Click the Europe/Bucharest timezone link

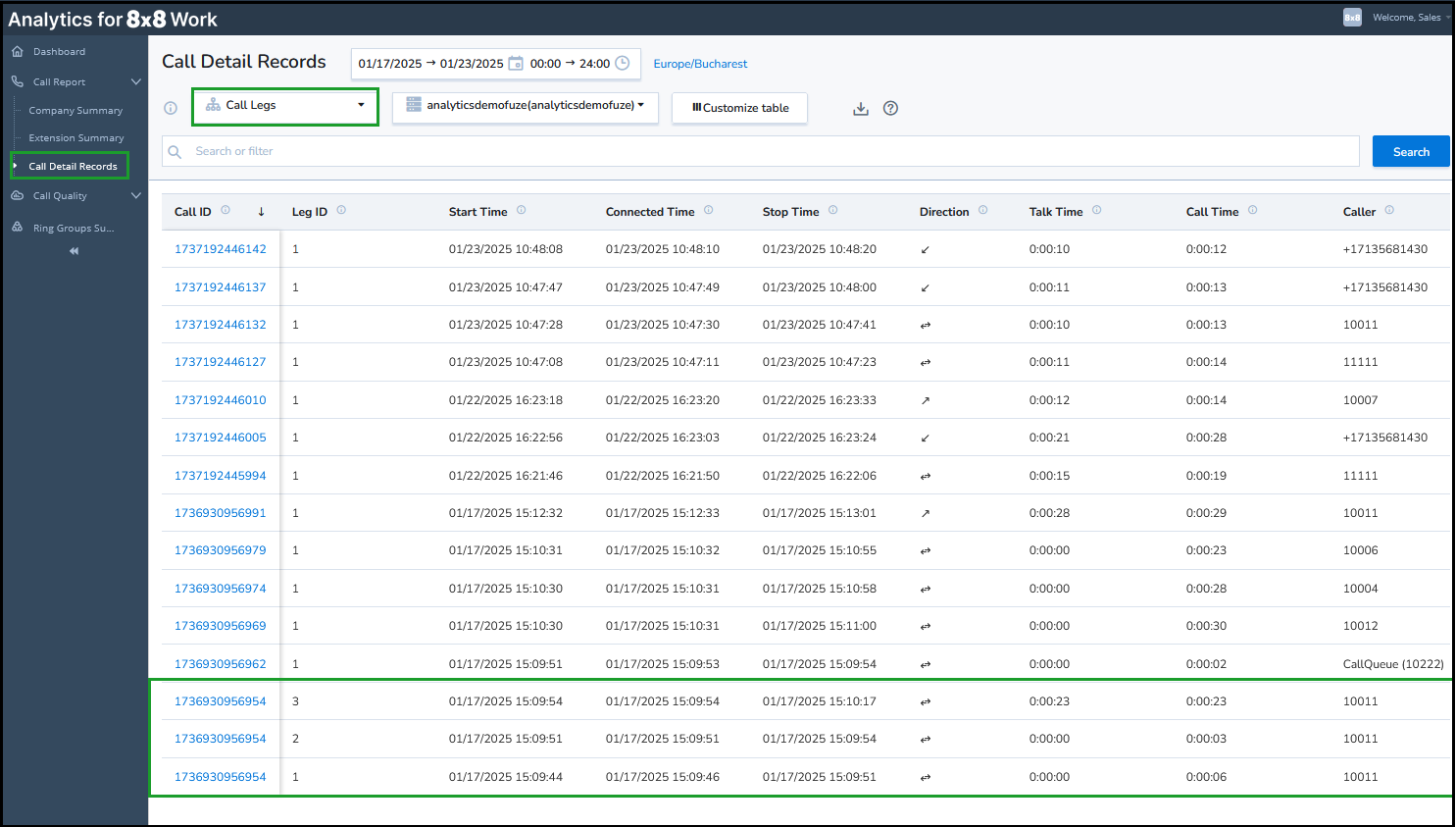click(x=700, y=64)
